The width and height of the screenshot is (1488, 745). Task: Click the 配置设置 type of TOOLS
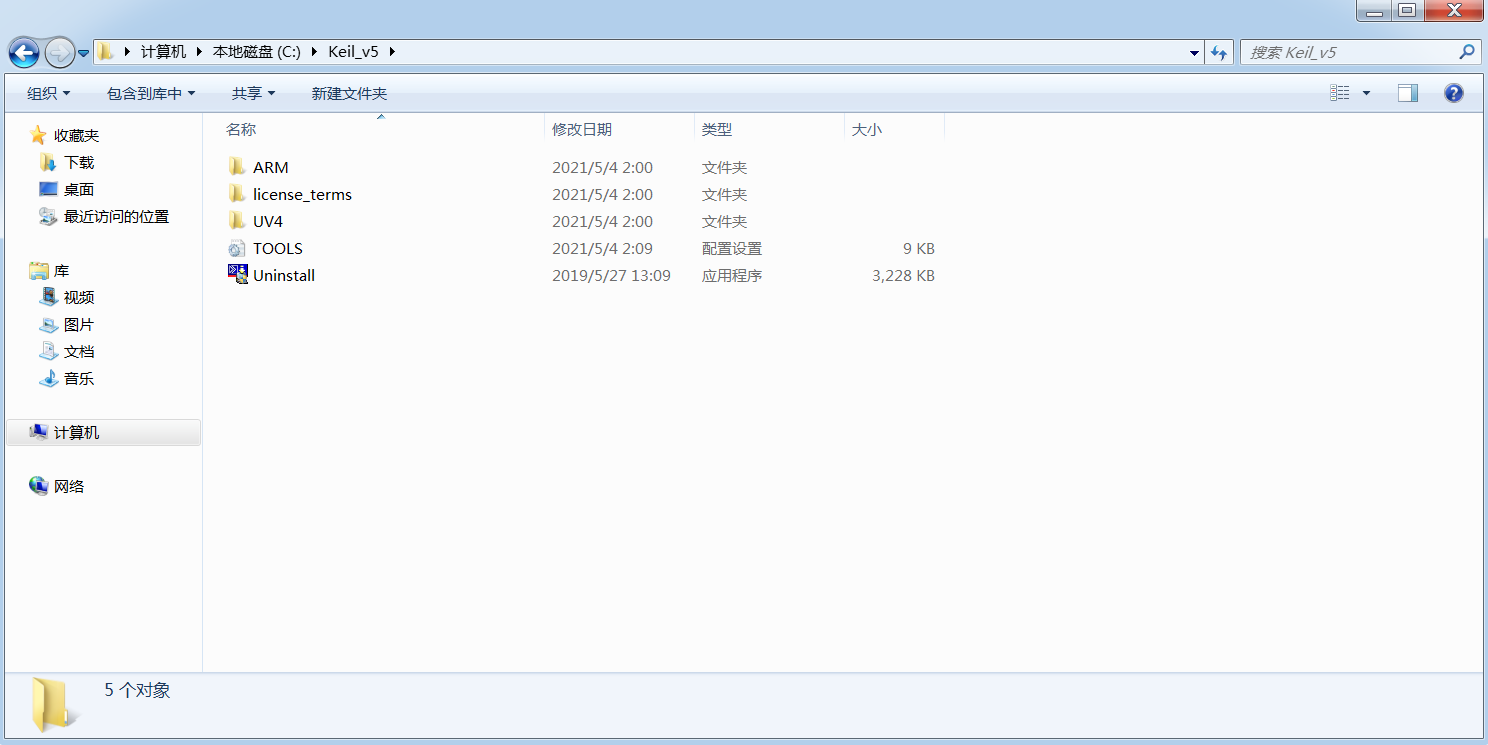(x=732, y=249)
